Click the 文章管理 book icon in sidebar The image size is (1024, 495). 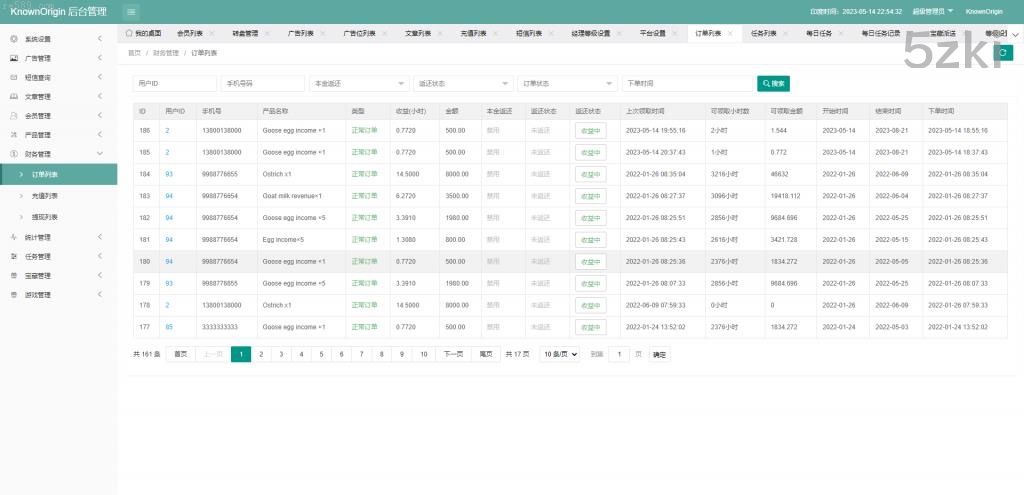(x=13, y=96)
